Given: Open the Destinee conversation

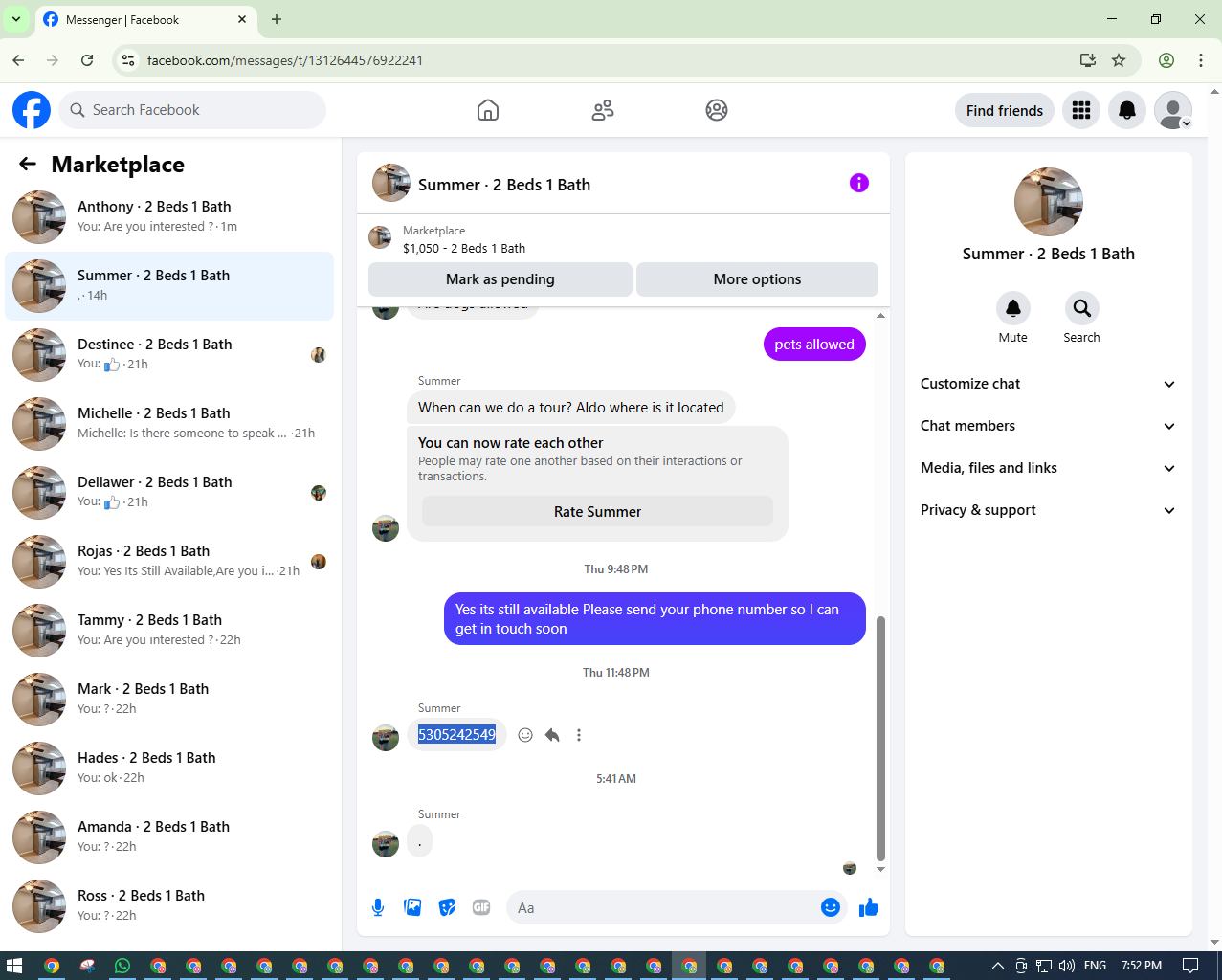Looking at the screenshot, I should point(169,355).
